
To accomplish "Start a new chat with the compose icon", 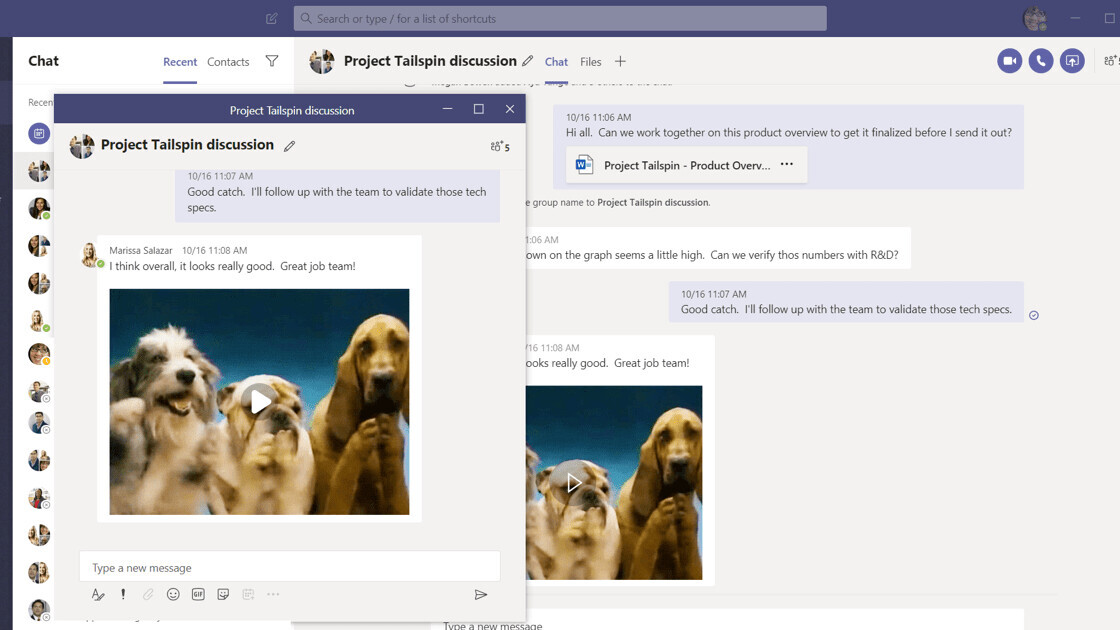I will (272, 18).
